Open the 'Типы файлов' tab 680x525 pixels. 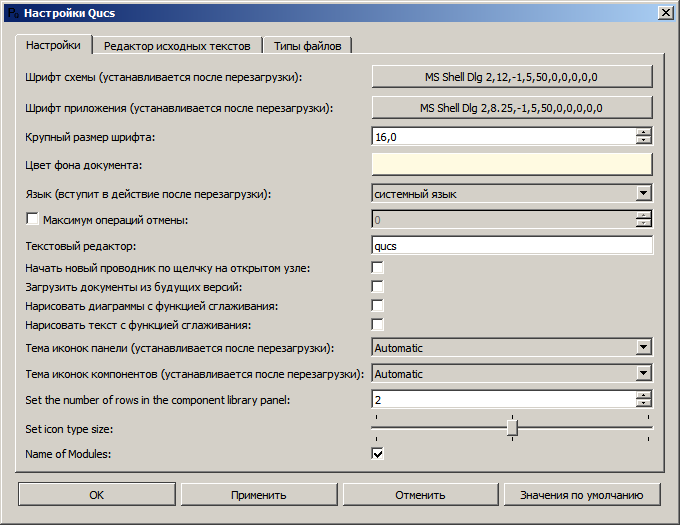(x=307, y=46)
